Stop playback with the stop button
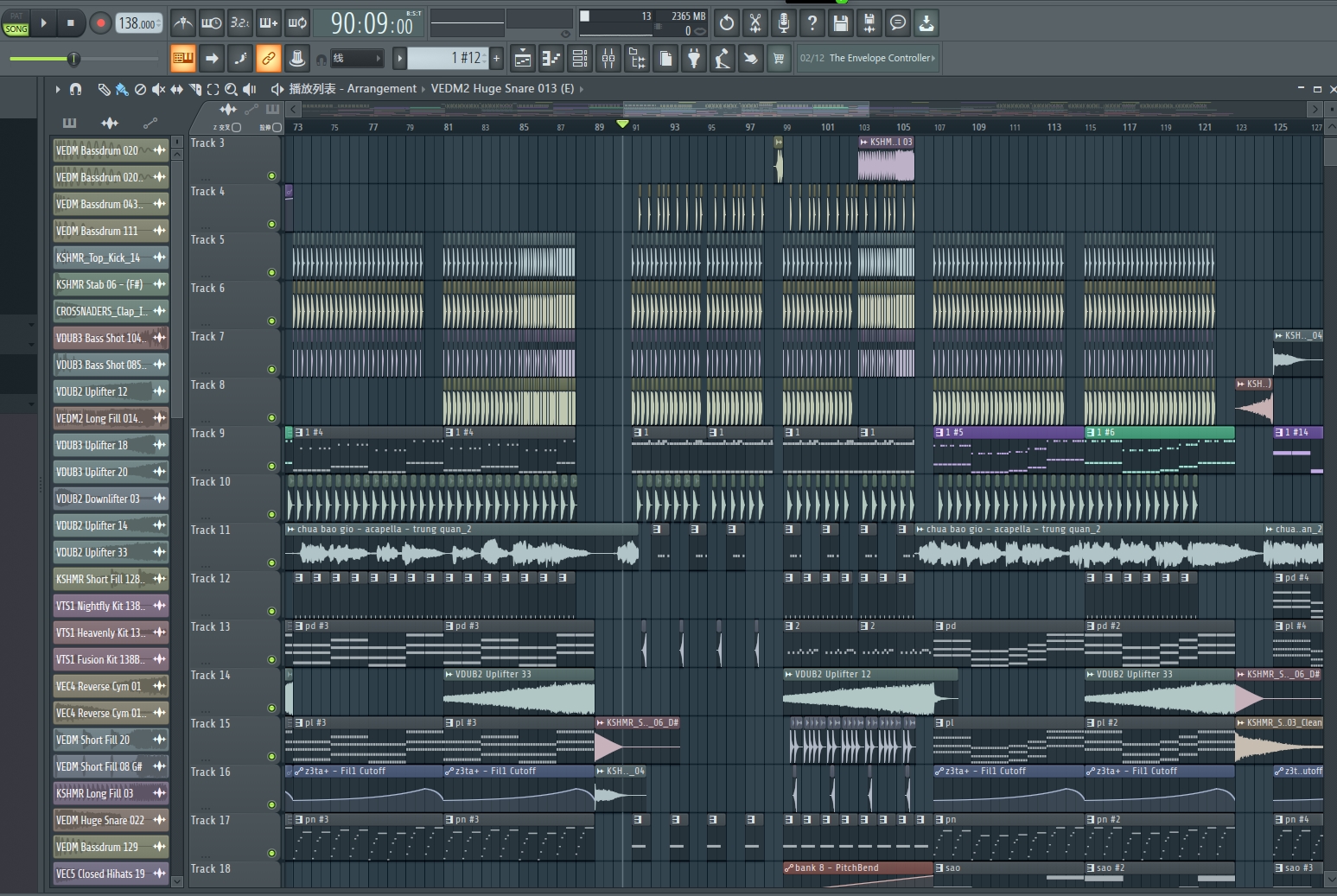 pyautogui.click(x=71, y=23)
